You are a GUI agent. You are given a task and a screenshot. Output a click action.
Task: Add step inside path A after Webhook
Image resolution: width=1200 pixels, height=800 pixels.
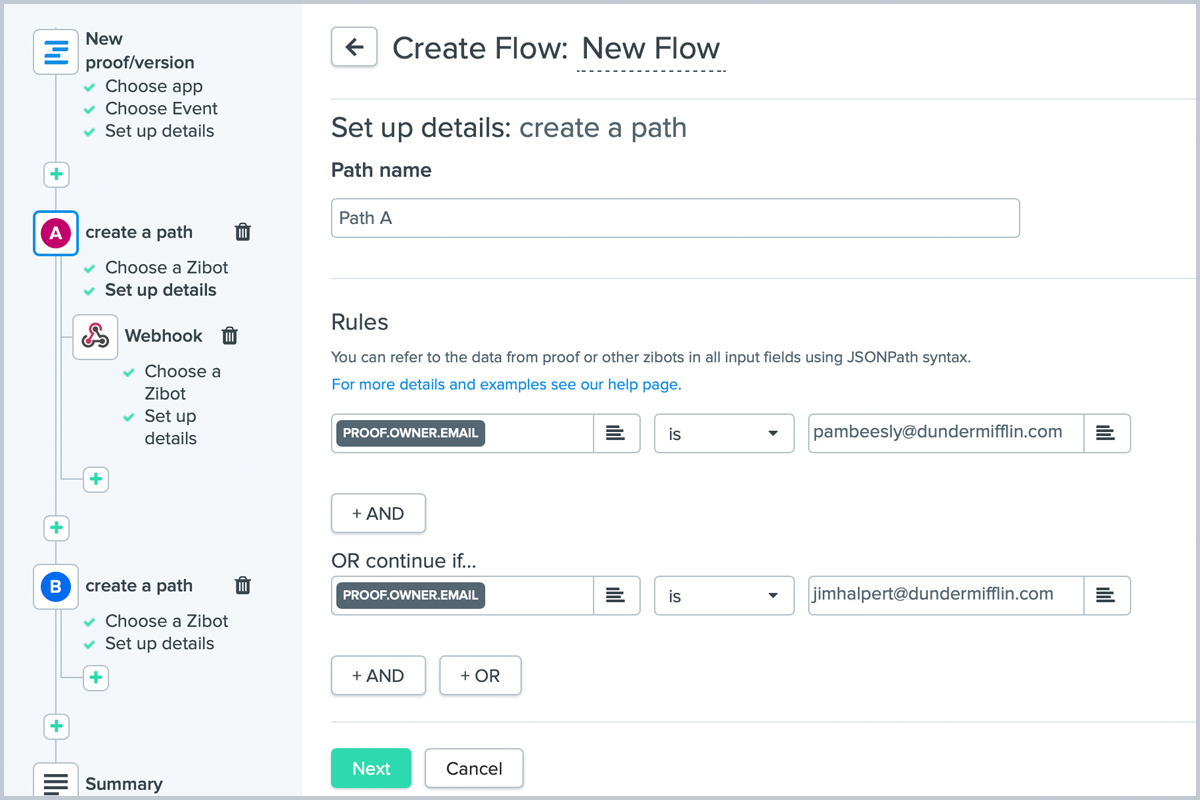[95, 479]
